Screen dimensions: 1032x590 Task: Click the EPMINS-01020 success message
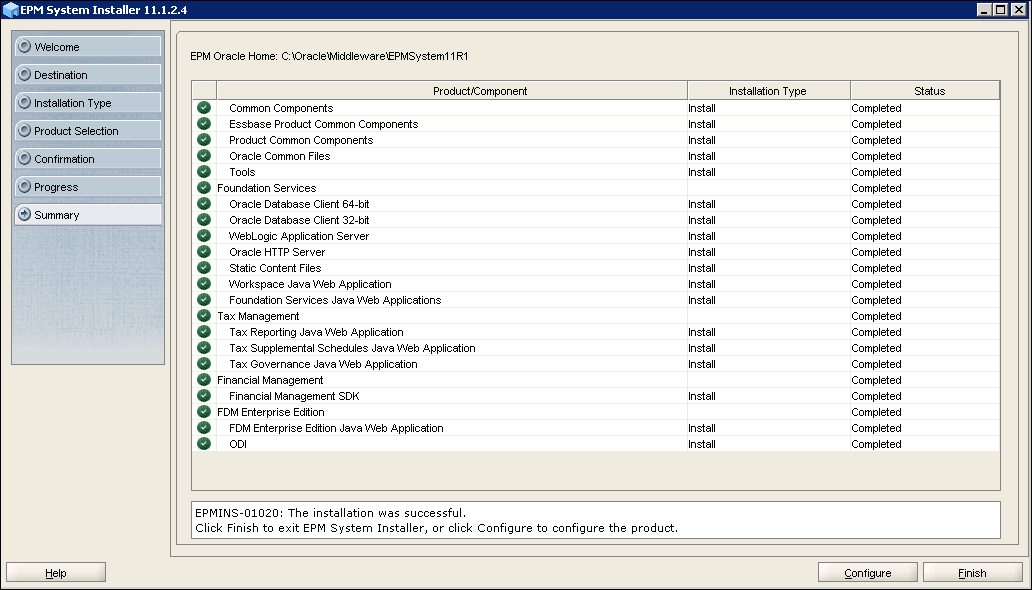tap(330, 513)
